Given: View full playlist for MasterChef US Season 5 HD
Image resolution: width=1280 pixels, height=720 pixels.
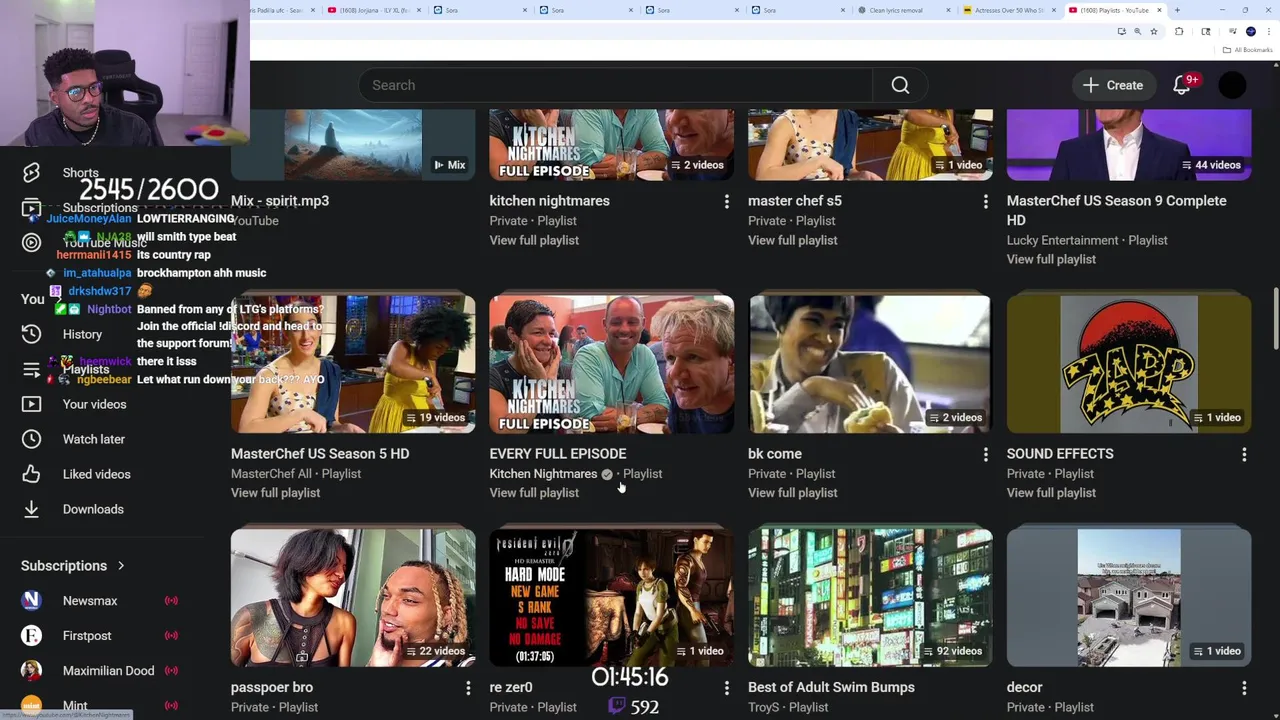Looking at the screenshot, I should point(275,493).
